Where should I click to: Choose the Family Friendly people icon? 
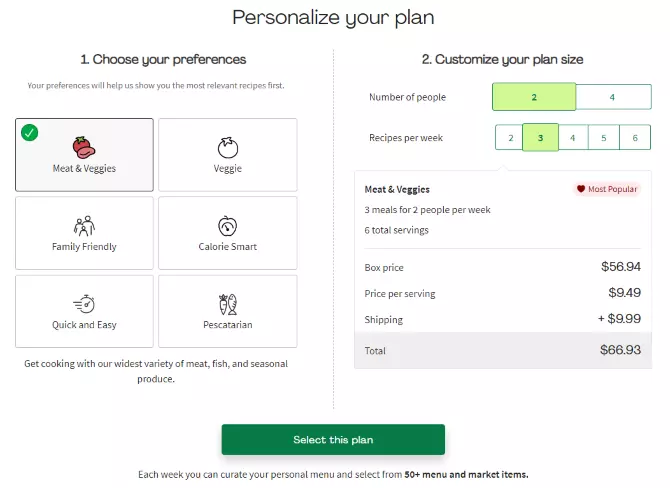(x=84, y=226)
